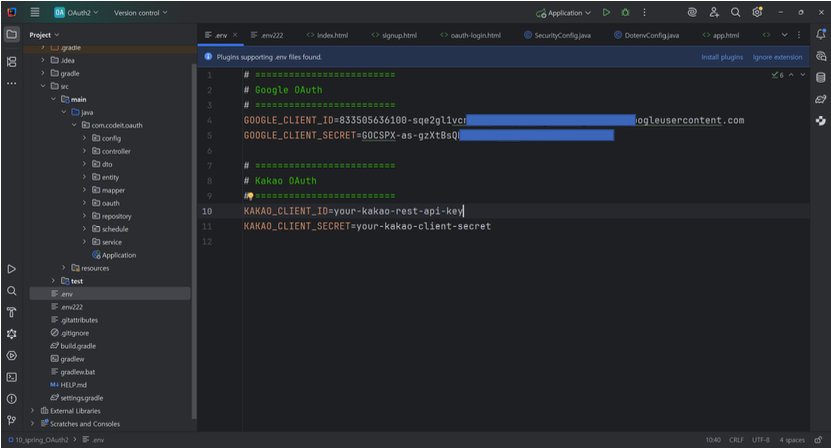Debug the Application configuration

625,12
